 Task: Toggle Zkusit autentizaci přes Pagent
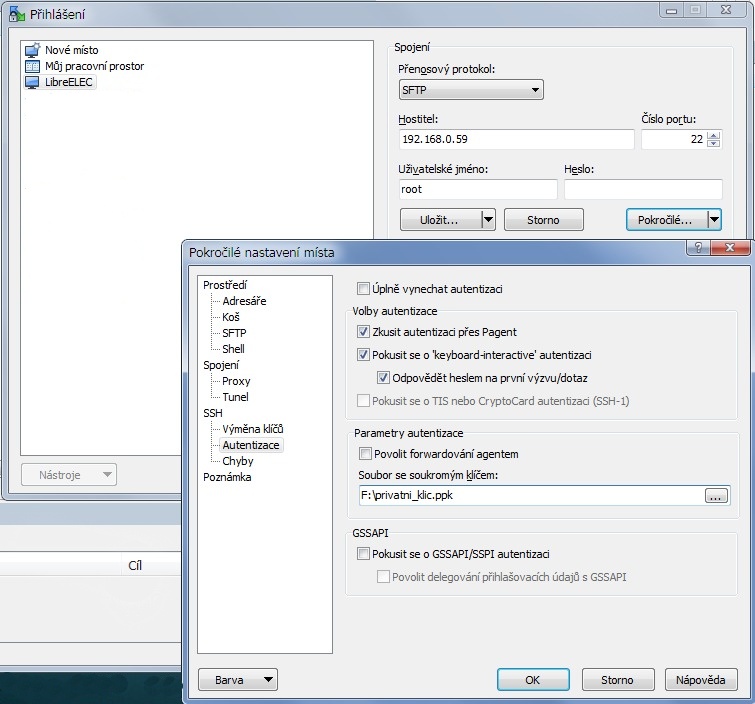(x=364, y=331)
